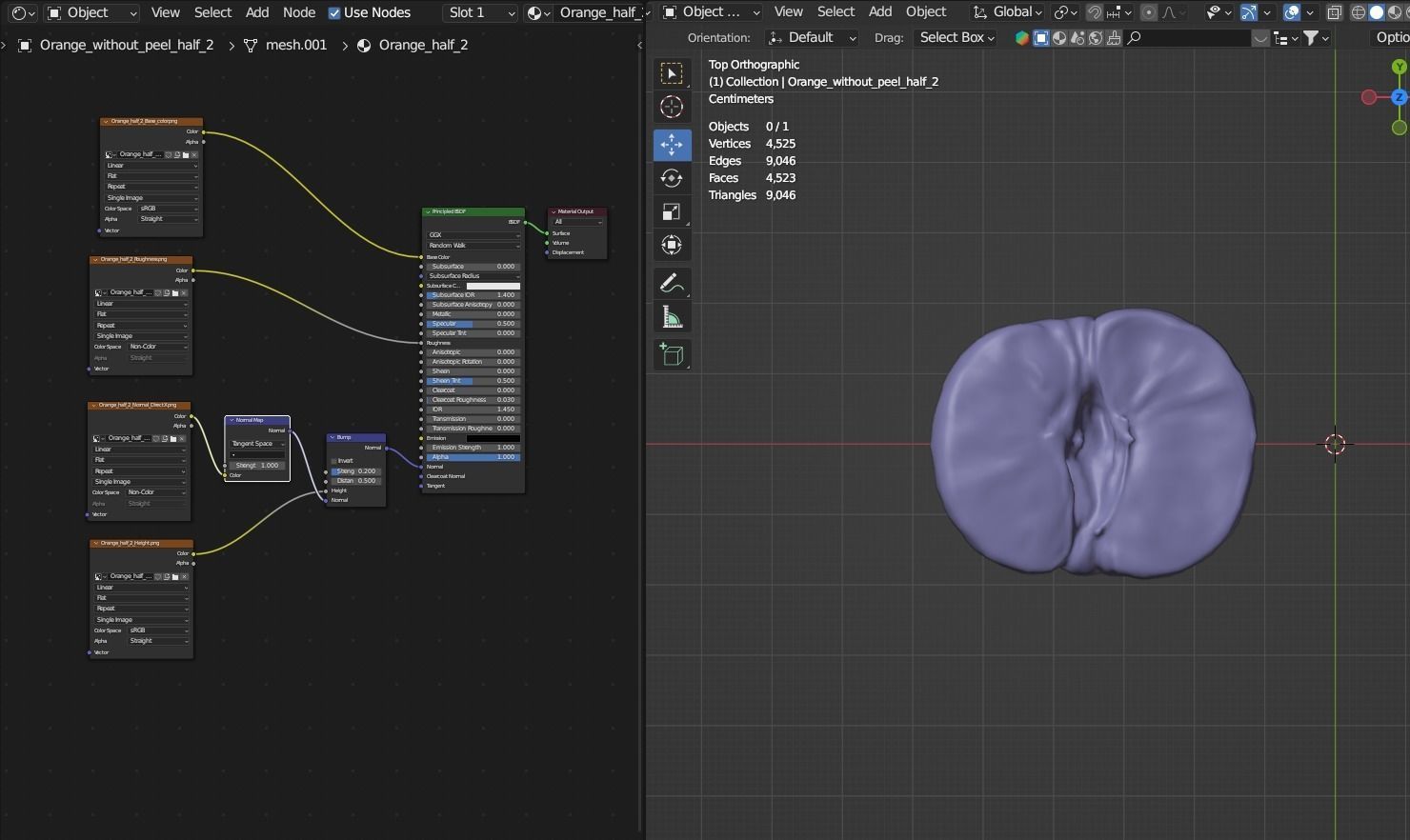Activate the 3D Cursor tool
The image size is (1410, 840).
pyautogui.click(x=672, y=107)
